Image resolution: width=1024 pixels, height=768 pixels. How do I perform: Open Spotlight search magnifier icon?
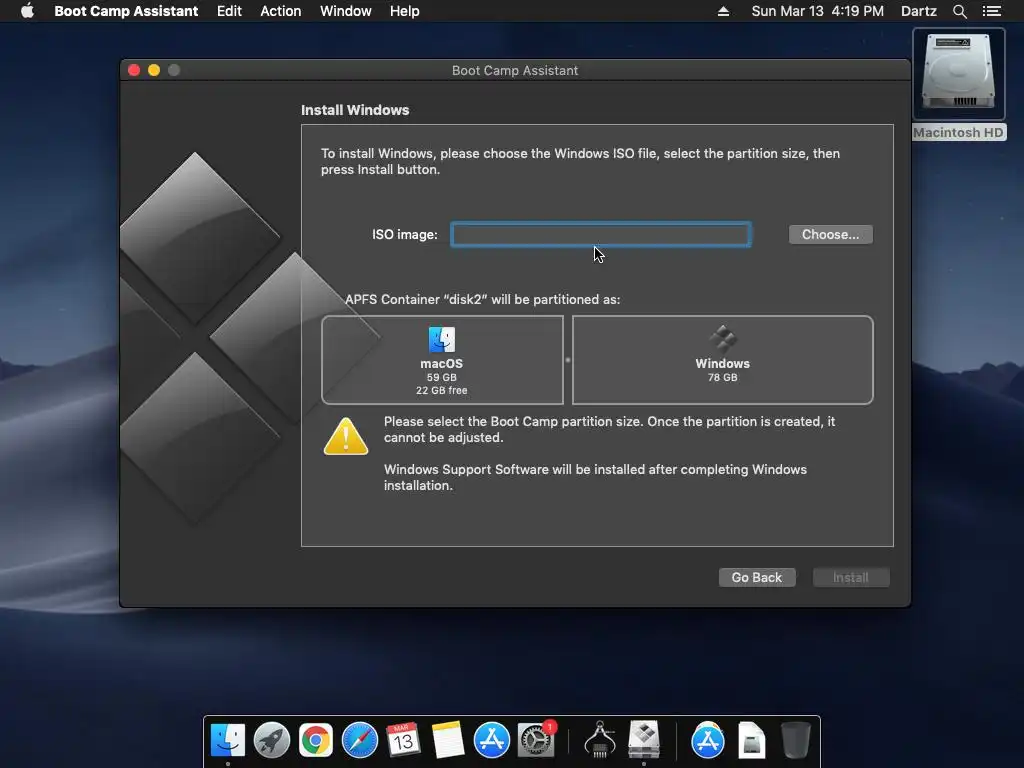point(959,11)
